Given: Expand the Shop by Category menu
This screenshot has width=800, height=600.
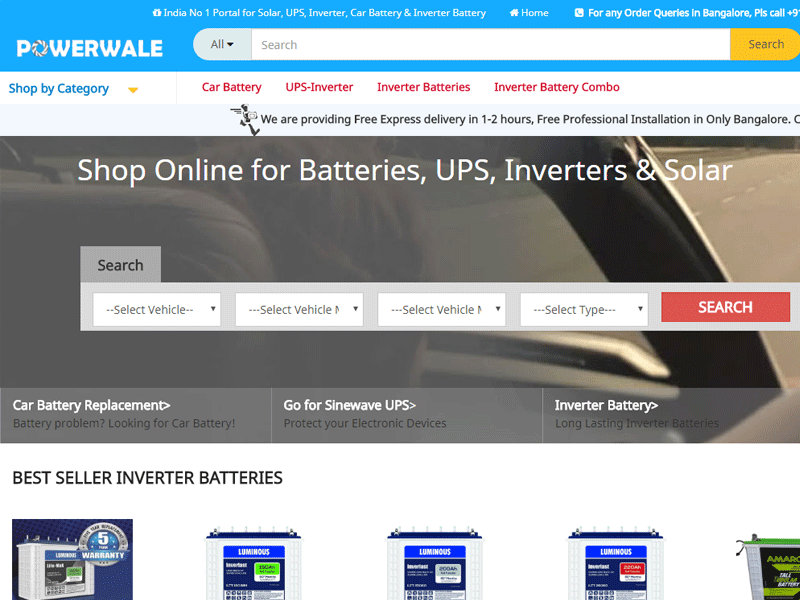Looking at the screenshot, I should 73,89.
